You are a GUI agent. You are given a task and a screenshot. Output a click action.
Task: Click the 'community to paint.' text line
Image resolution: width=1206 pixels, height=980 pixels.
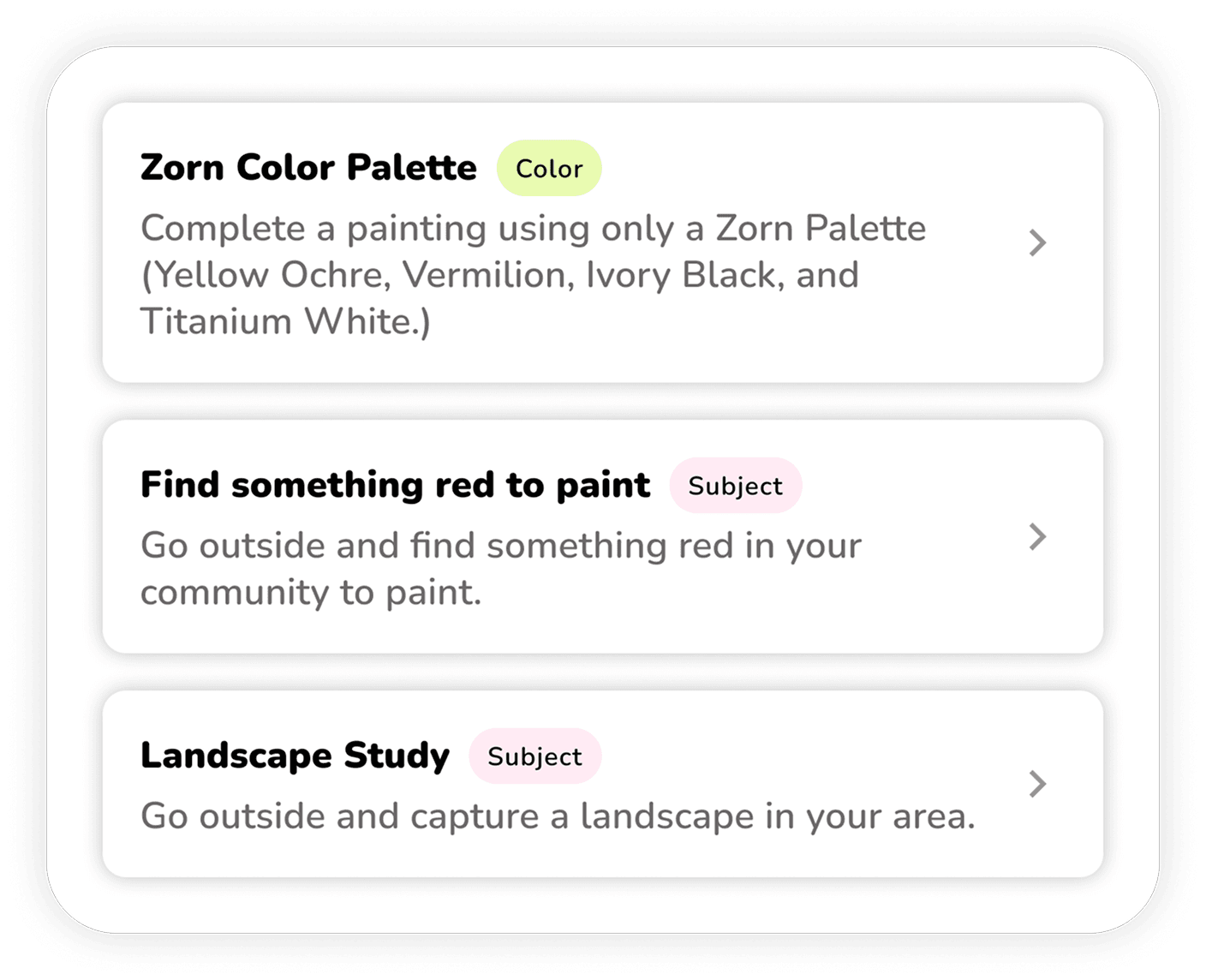coord(311,593)
